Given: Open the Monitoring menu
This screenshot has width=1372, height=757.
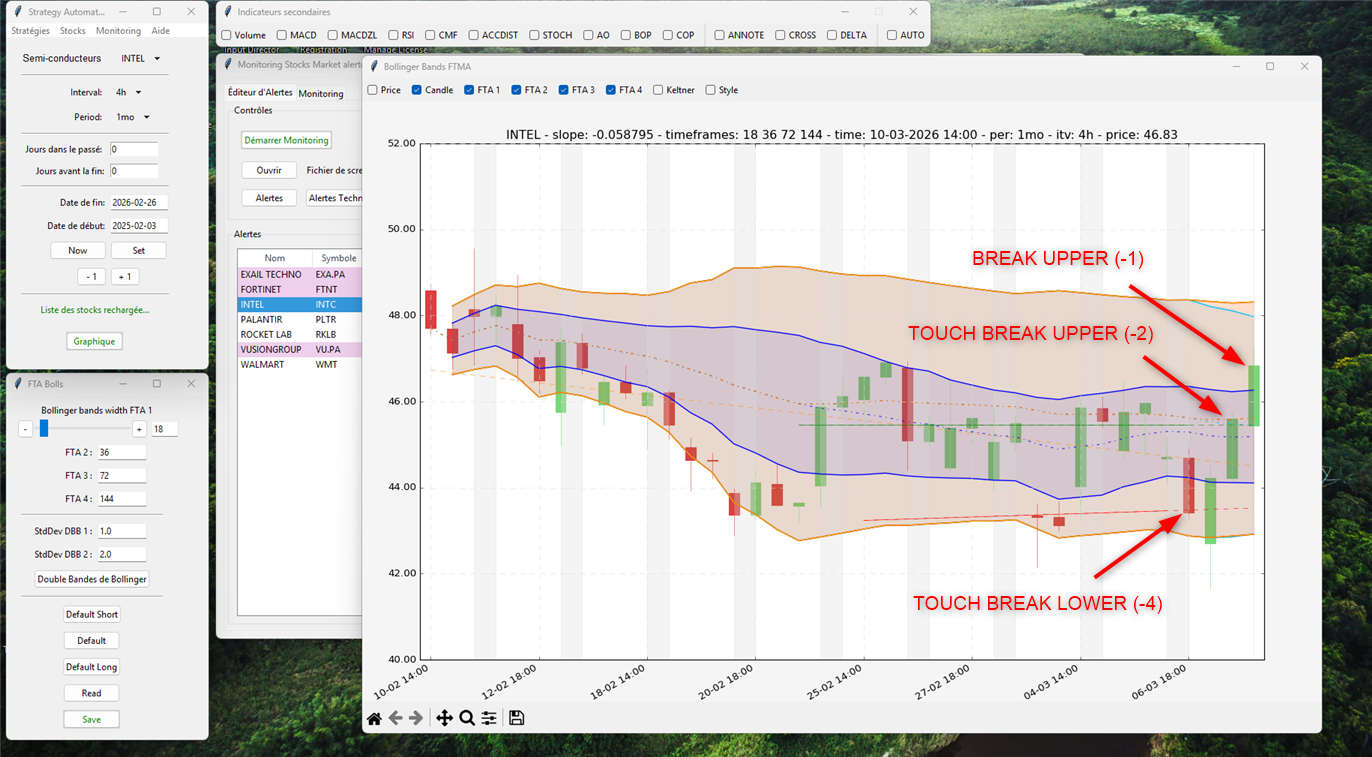Looking at the screenshot, I should tap(118, 31).
